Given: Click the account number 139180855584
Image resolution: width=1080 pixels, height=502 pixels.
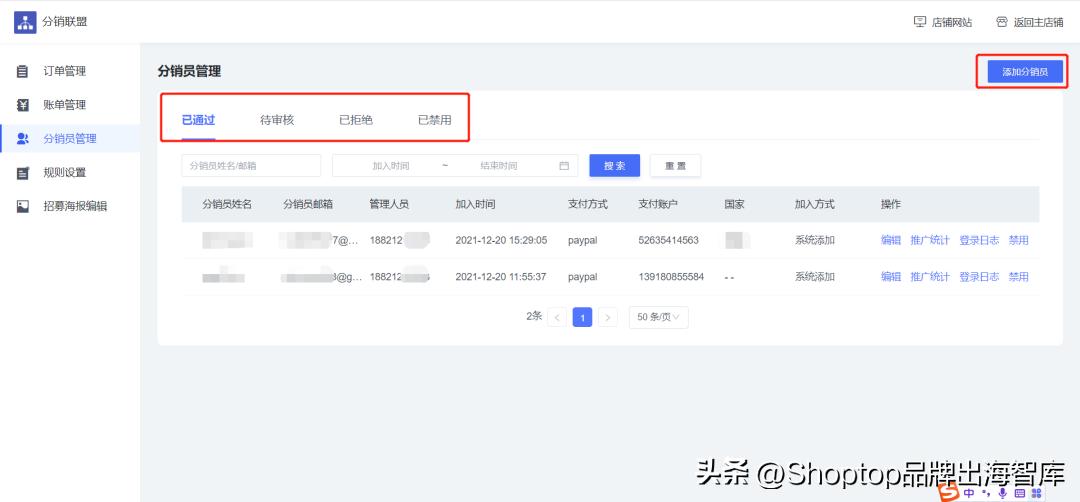Looking at the screenshot, I should click(x=672, y=277).
